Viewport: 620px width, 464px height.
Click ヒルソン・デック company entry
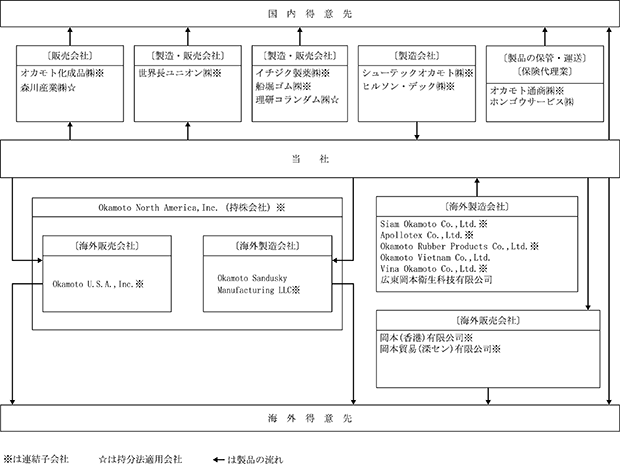pos(408,86)
